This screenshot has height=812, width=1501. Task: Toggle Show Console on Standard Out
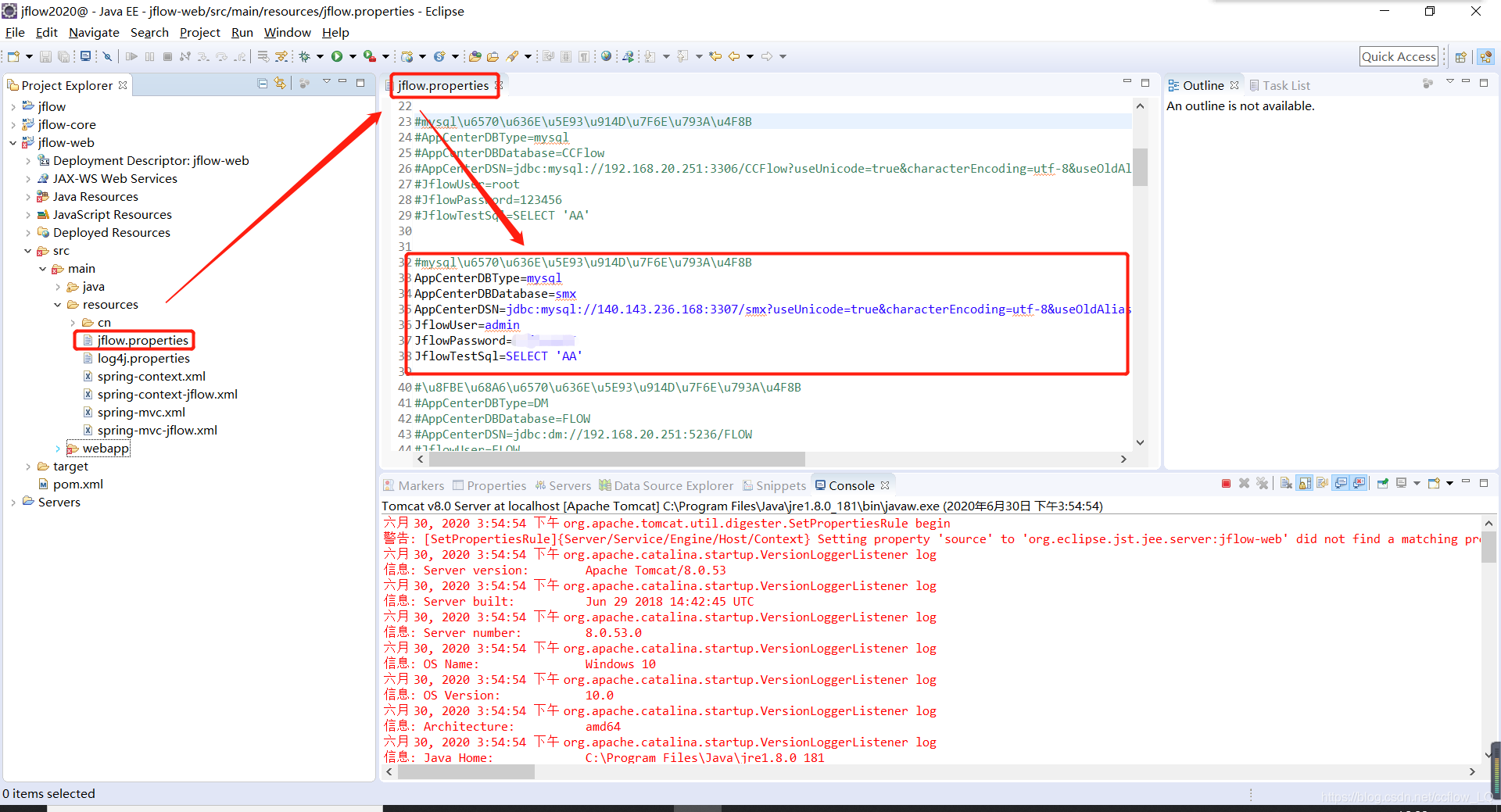point(1342,484)
